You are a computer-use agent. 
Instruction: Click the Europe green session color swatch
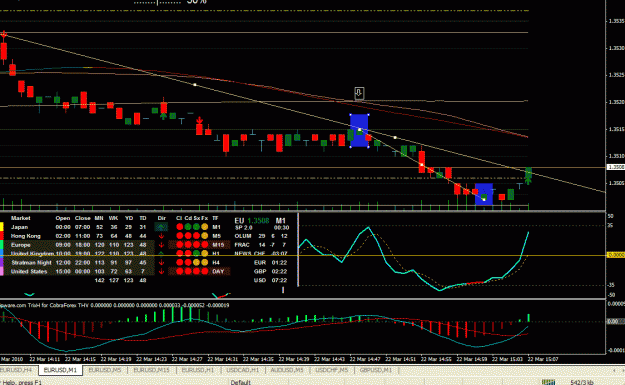(x=2, y=245)
